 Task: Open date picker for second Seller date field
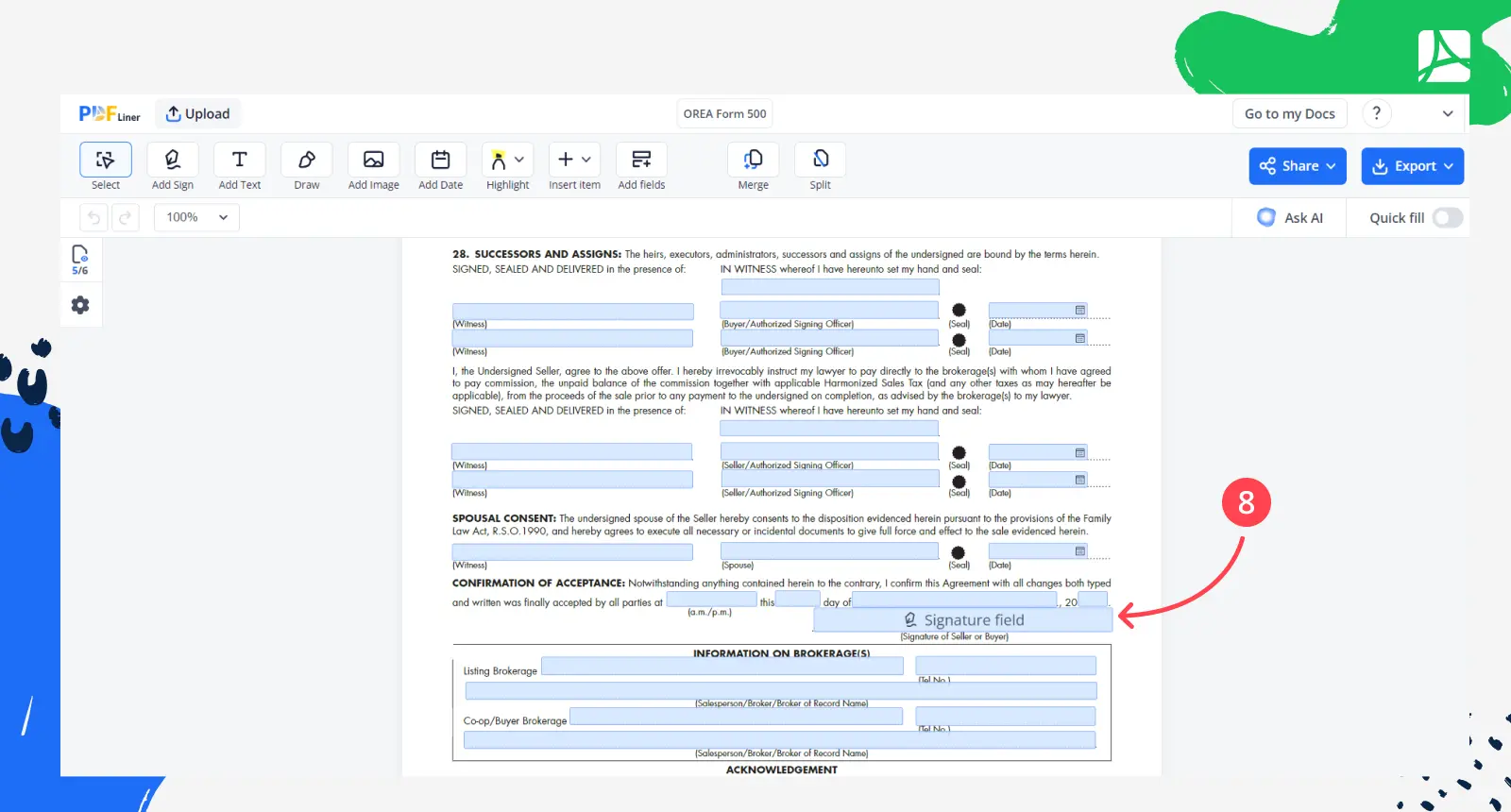click(1080, 480)
